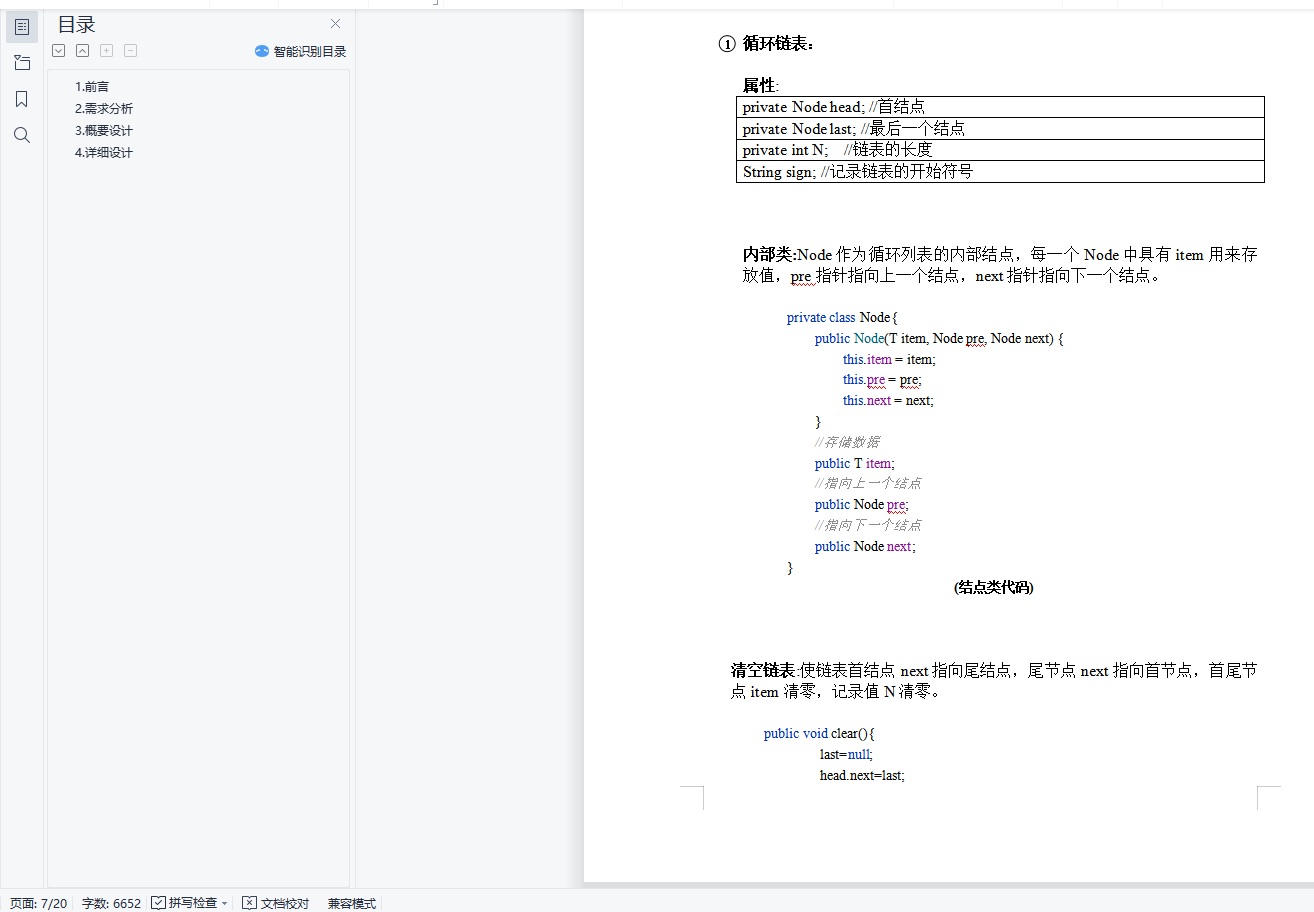Viewport: 1314px width, 912px height.
Task: Click code line 'public T item;'
Action: pos(854,464)
